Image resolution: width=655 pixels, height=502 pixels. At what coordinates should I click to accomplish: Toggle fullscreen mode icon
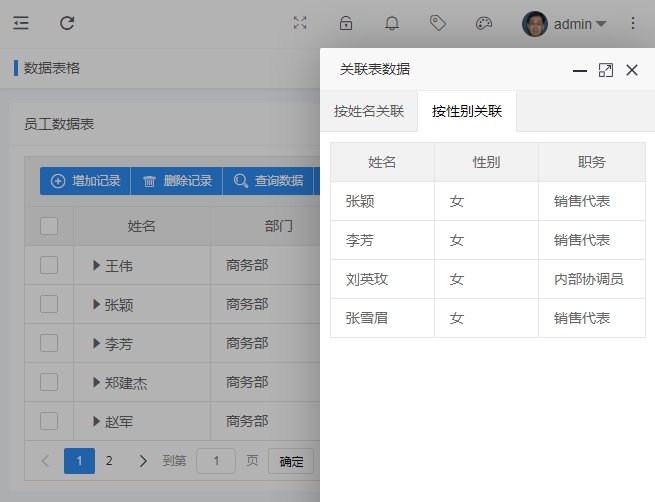click(x=300, y=23)
